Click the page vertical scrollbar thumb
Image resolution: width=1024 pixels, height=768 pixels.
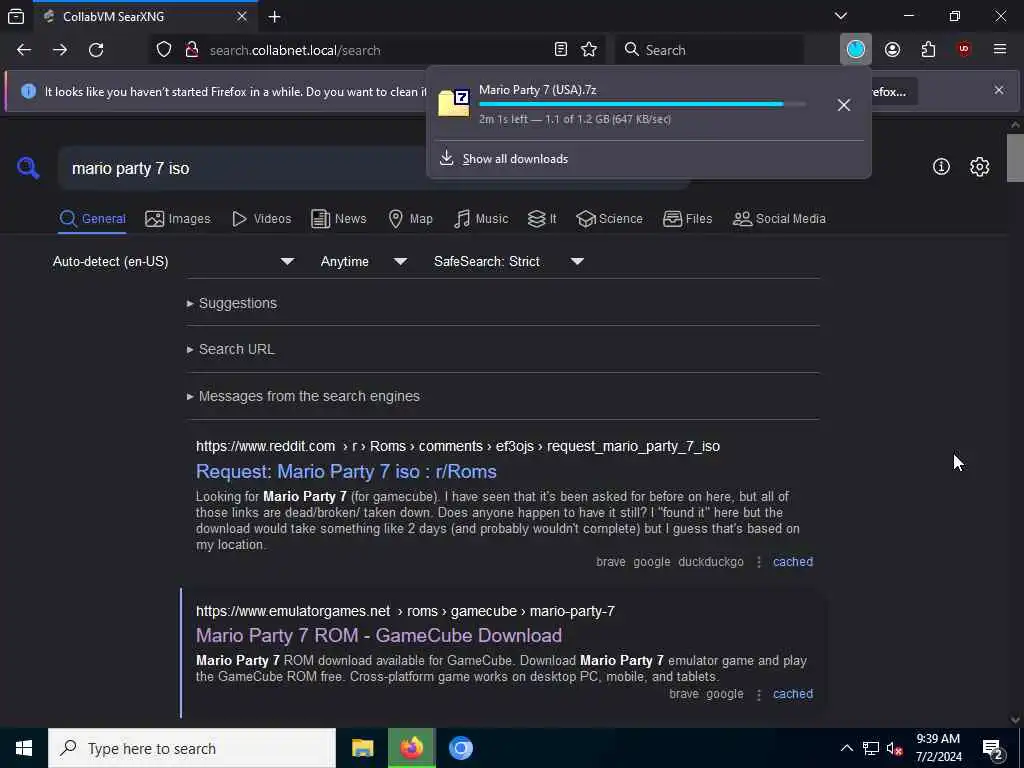click(1015, 157)
